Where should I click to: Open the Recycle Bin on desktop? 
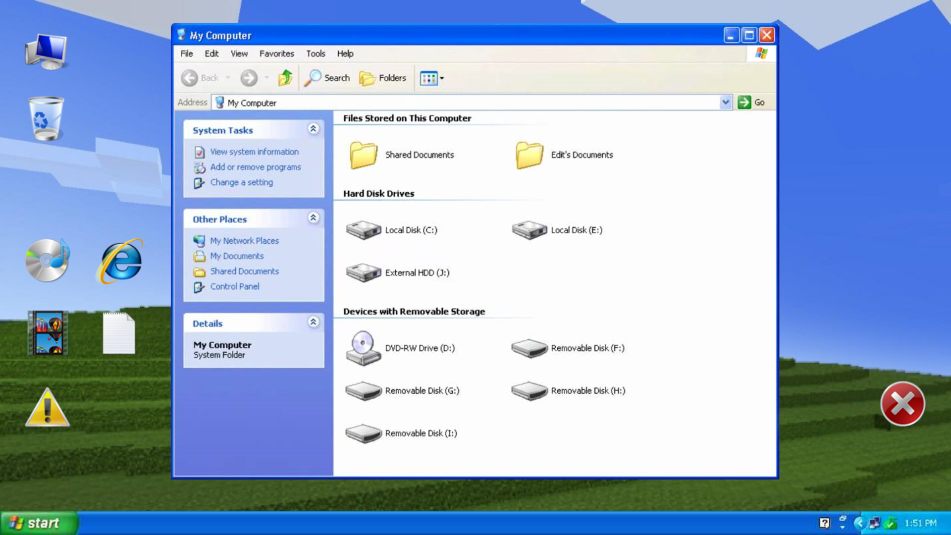(x=46, y=119)
